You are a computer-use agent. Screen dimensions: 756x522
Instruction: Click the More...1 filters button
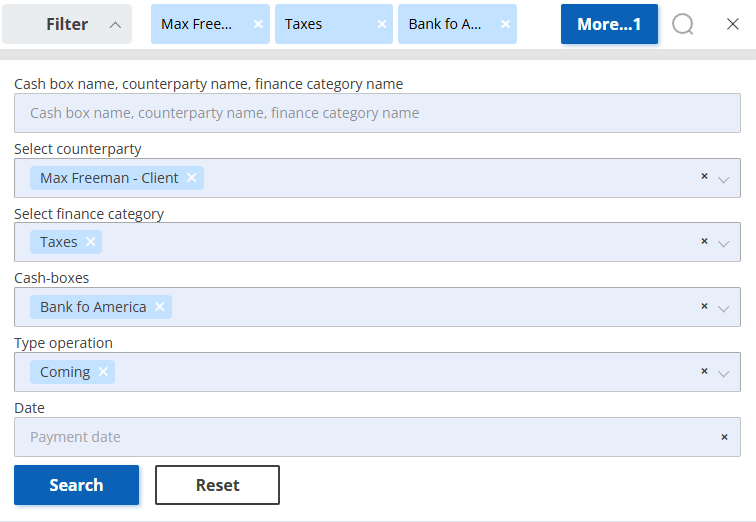[x=609, y=24]
